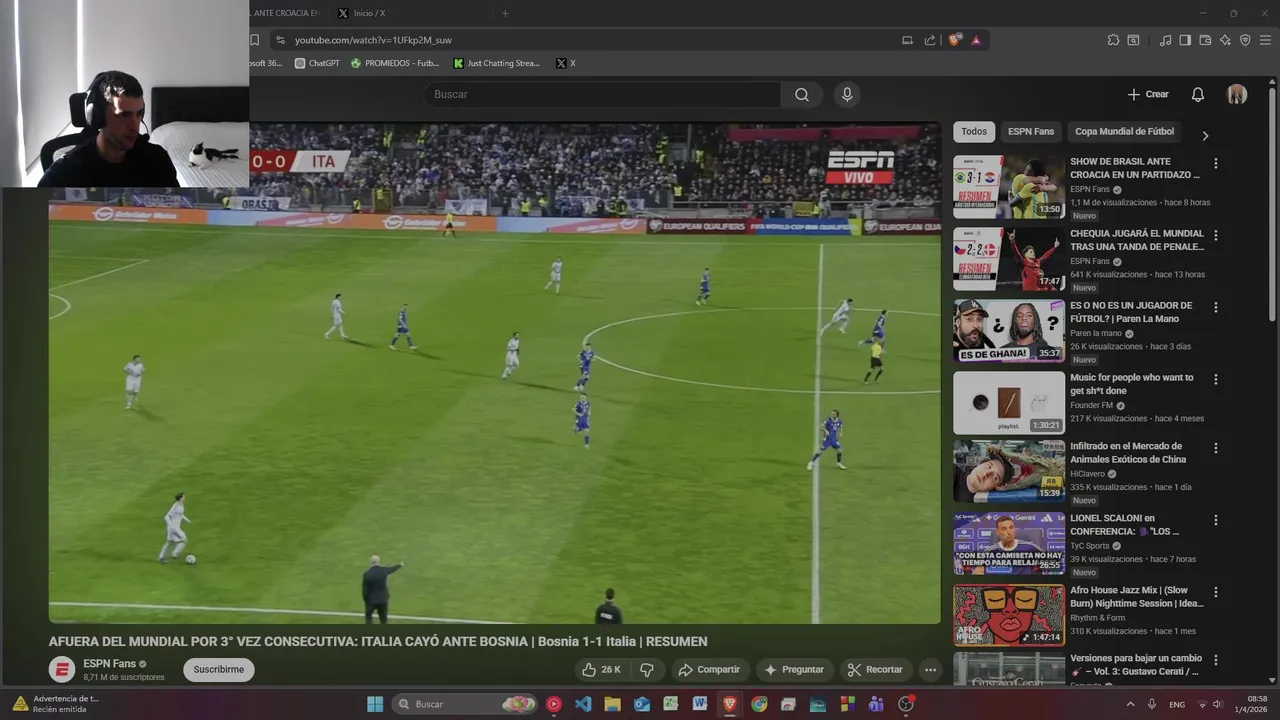Show more filter chips with right arrow
1280x720 pixels.
pyautogui.click(x=1205, y=135)
